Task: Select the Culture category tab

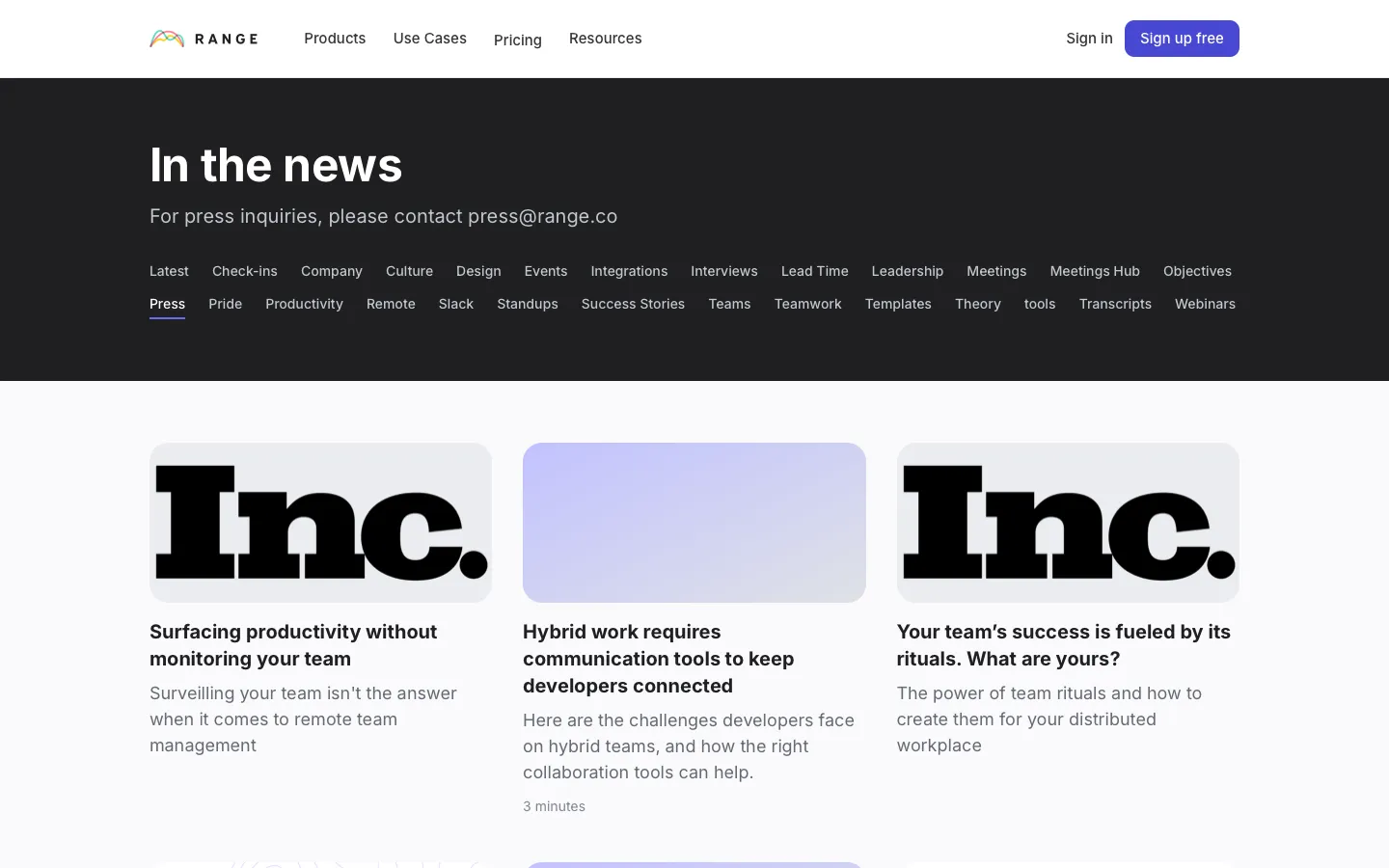Action: (409, 271)
